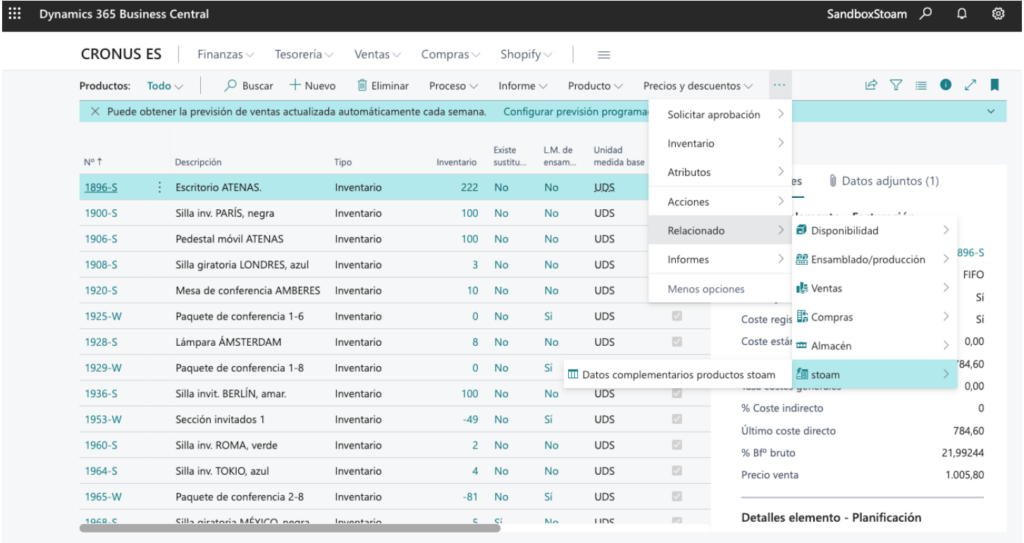Expand the top Ventas navigation dropdown

(x=377, y=54)
